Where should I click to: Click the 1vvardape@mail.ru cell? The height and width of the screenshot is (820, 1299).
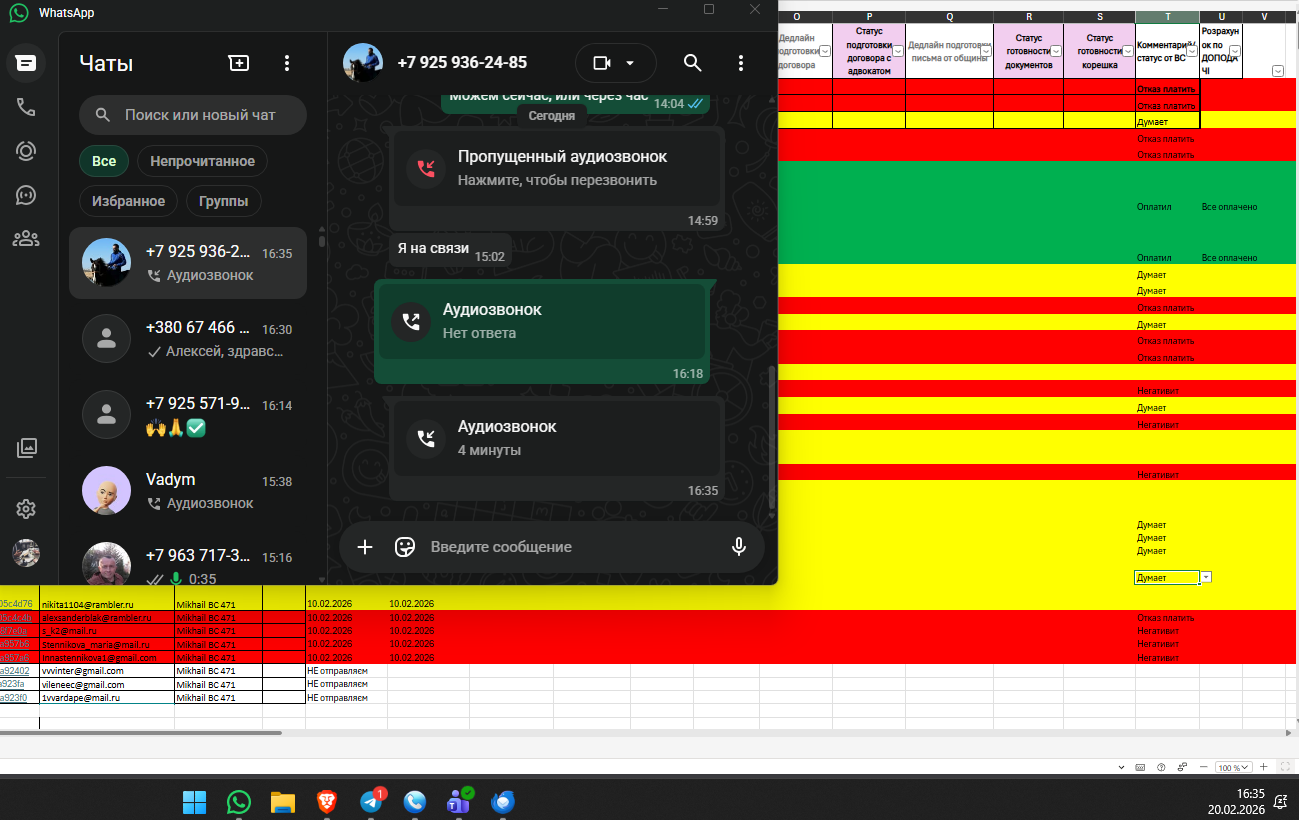[x=107, y=698]
